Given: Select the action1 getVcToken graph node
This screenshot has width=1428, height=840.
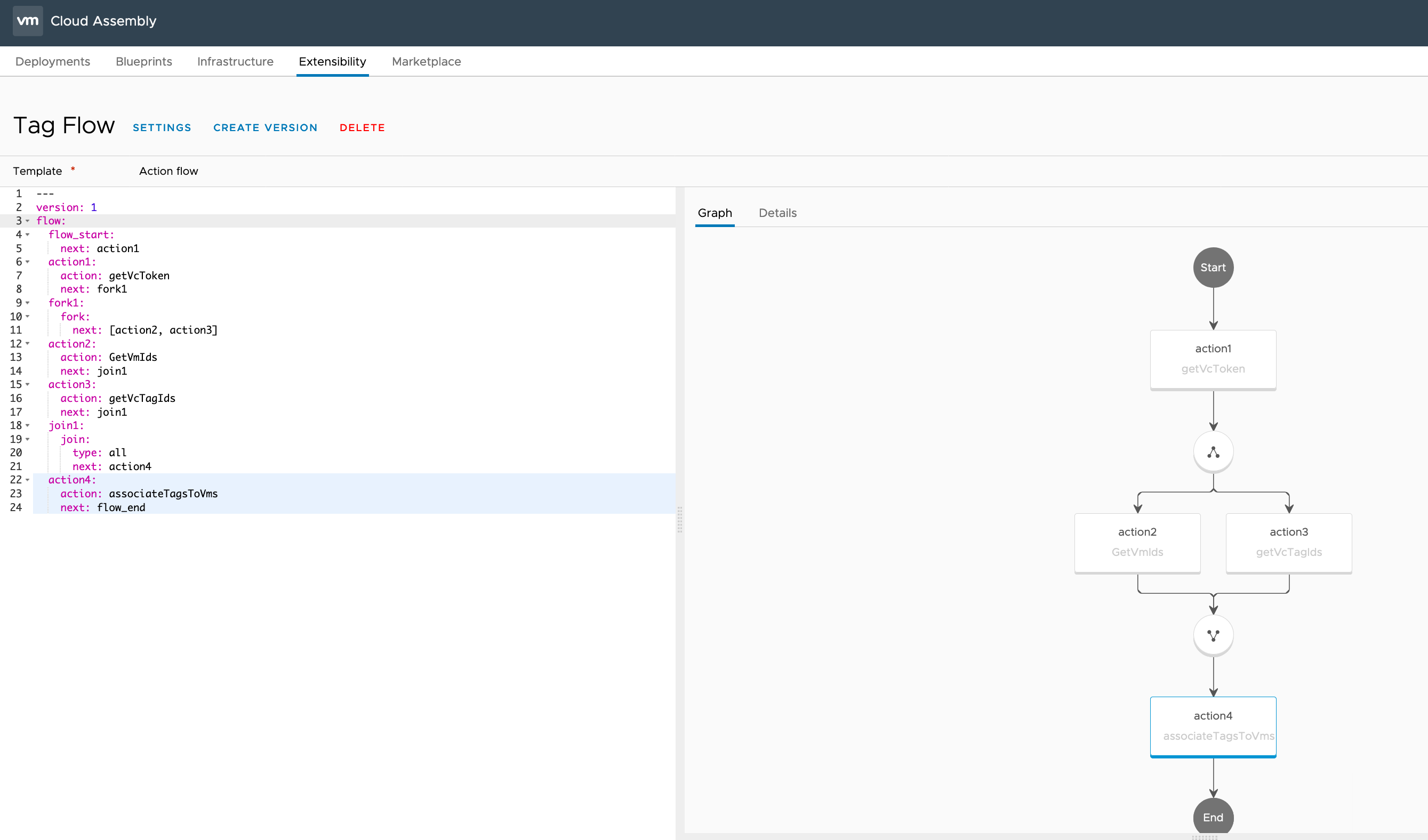Looking at the screenshot, I should coord(1213,359).
